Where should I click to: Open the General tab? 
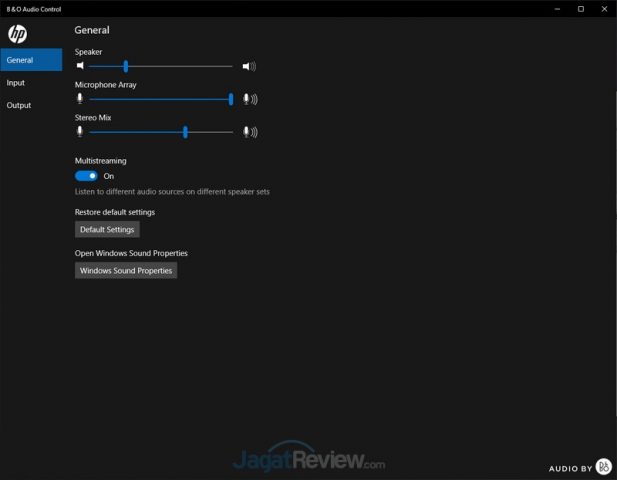(x=31, y=60)
